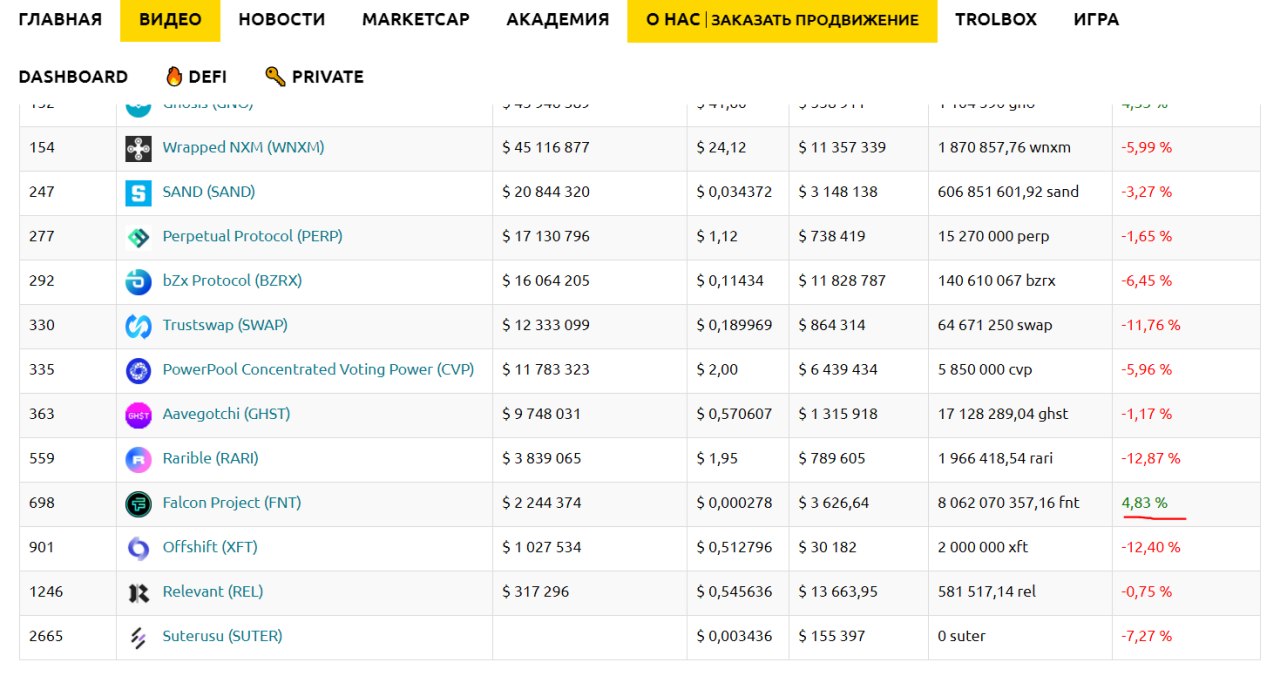Open О НАС | ЗАКАЗАТЬ ПРОДВИЖЕНИЕ
Image resolution: width=1280 pixels, height=696 pixels.
pyautogui.click(x=783, y=20)
